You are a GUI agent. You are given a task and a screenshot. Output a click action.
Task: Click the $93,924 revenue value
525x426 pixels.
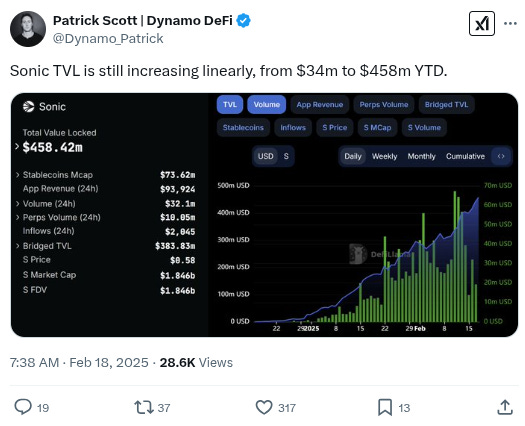[177, 189]
